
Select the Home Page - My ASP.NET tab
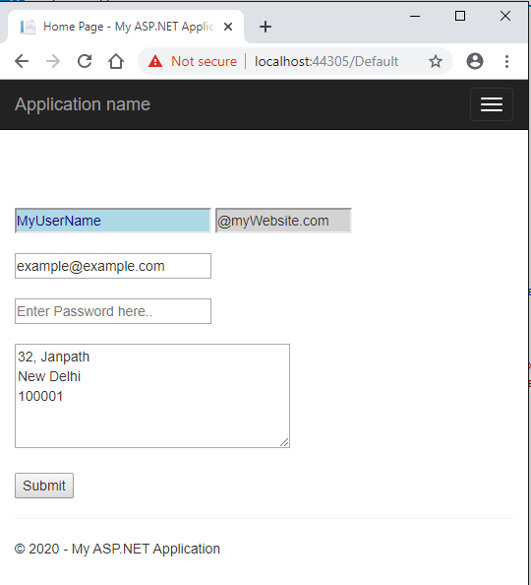(126, 26)
